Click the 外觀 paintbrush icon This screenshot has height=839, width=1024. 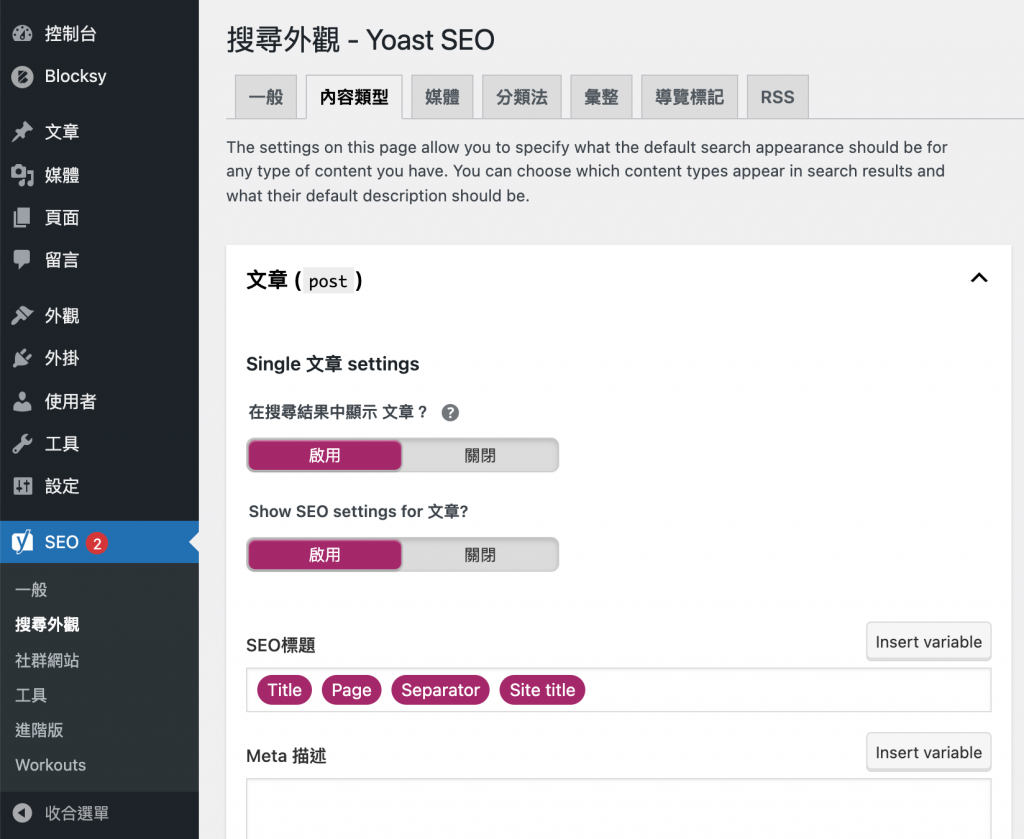coord(22,315)
